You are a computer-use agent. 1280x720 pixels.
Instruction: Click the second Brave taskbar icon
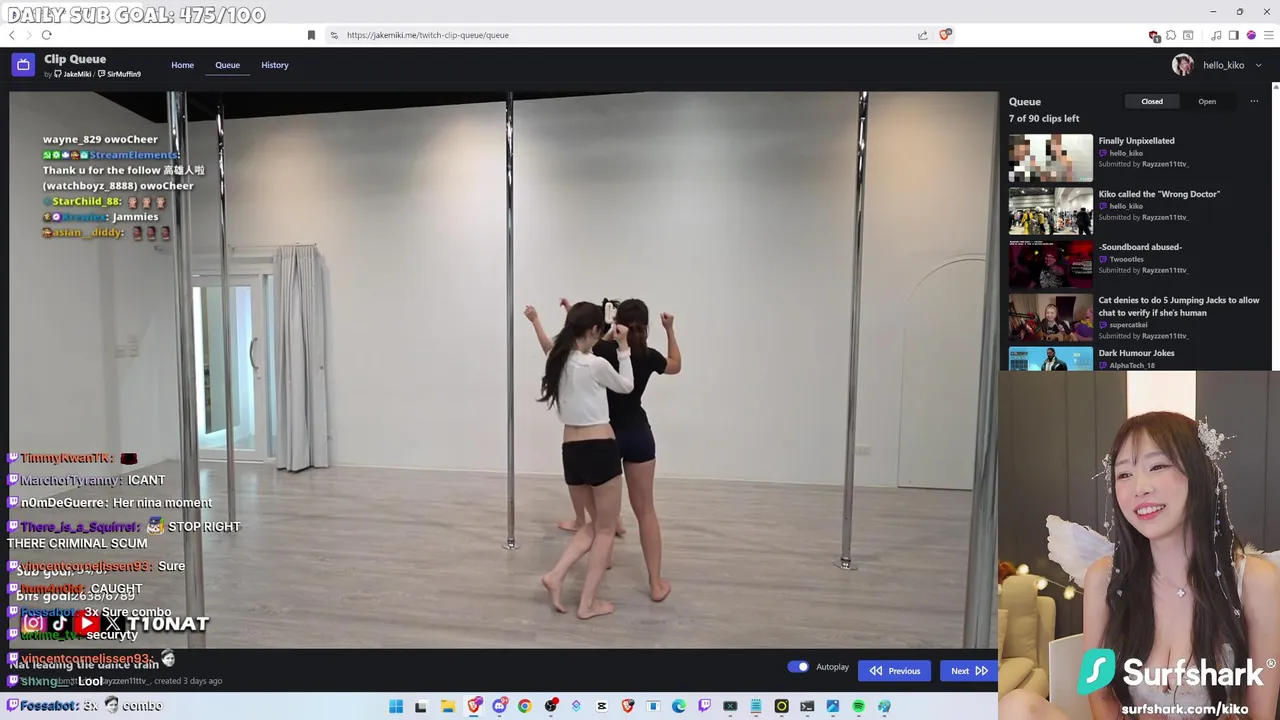(x=628, y=706)
